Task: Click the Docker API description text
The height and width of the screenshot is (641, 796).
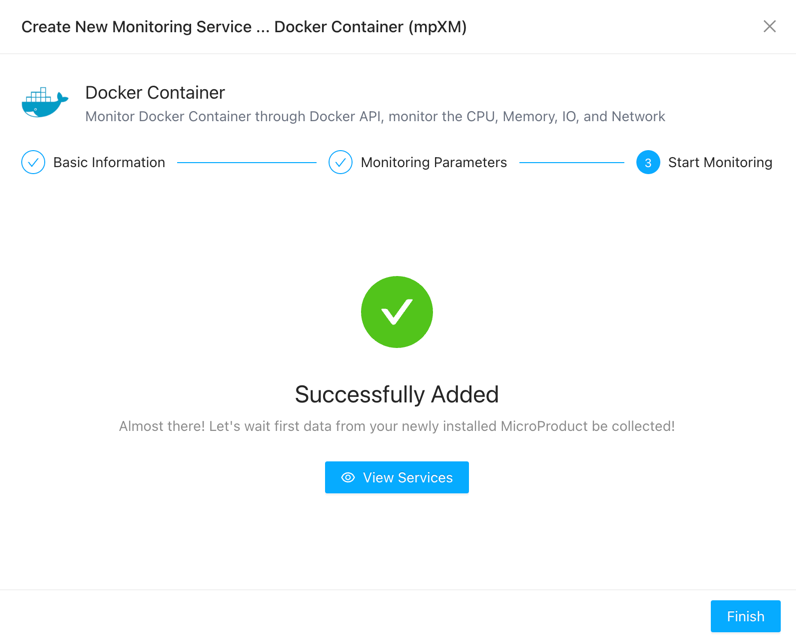Action: click(x=375, y=117)
